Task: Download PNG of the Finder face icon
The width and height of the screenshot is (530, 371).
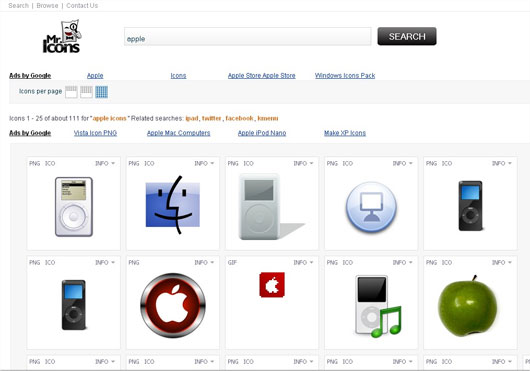Action: click(x=134, y=164)
